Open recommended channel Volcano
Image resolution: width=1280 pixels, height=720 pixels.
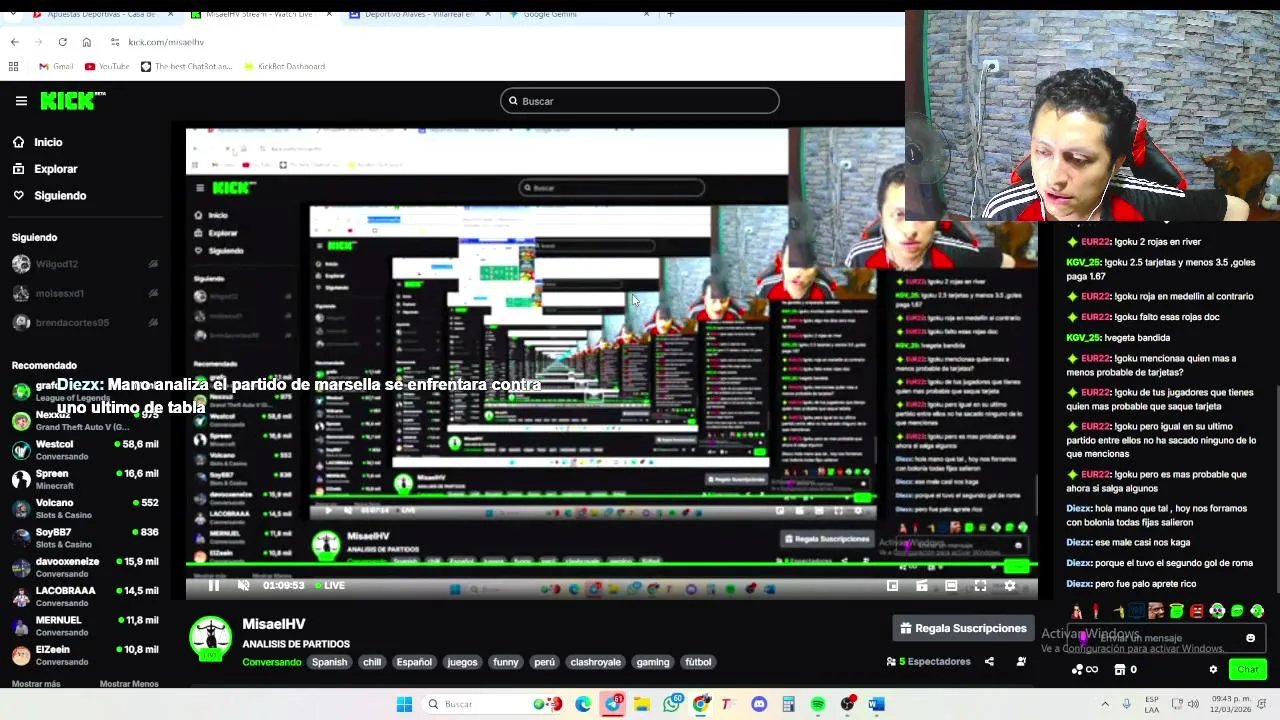pyautogui.click(x=85, y=508)
